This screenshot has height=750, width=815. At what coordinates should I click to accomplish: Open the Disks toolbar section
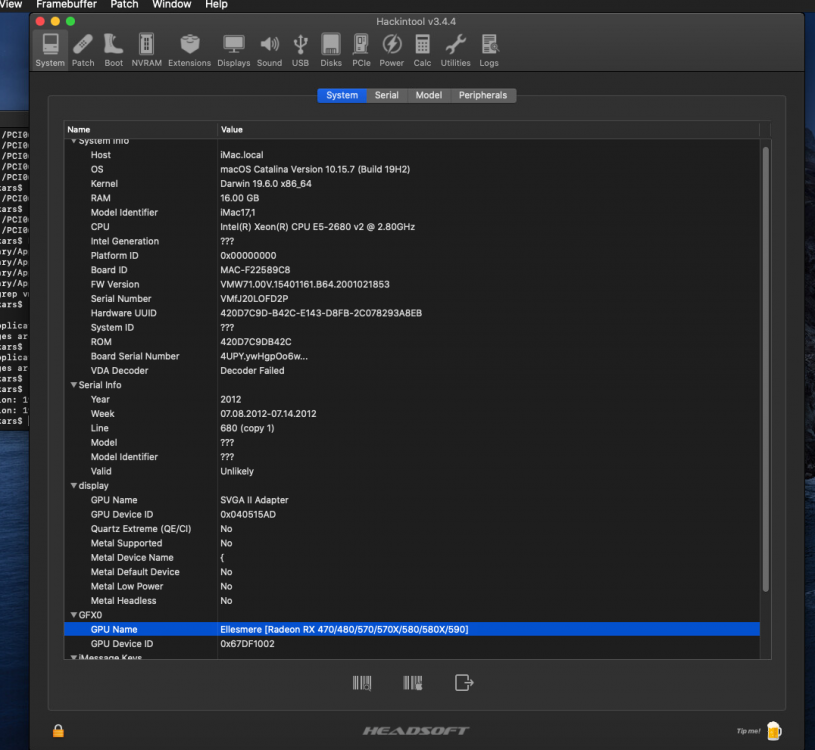tap(331, 50)
